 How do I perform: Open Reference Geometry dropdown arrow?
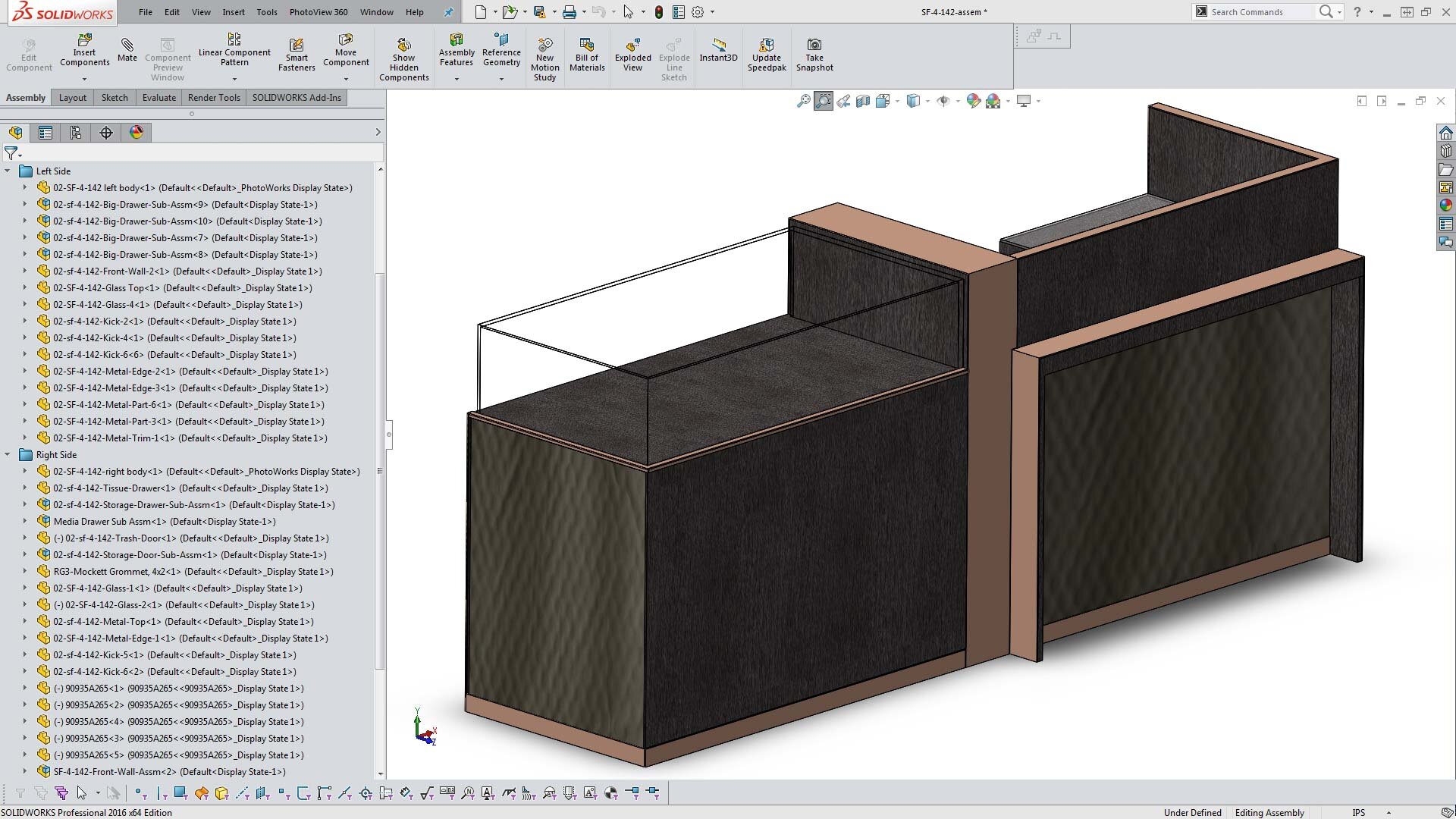(x=501, y=79)
